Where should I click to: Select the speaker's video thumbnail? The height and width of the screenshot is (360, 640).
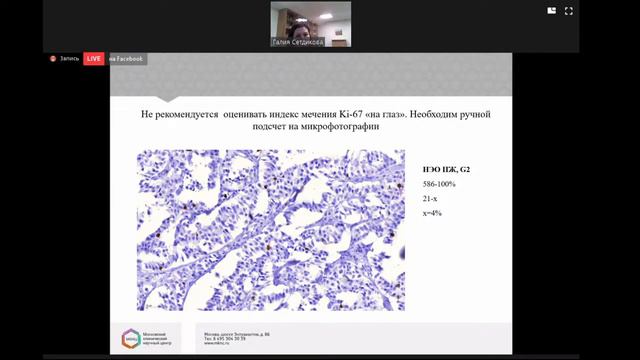click(311, 24)
